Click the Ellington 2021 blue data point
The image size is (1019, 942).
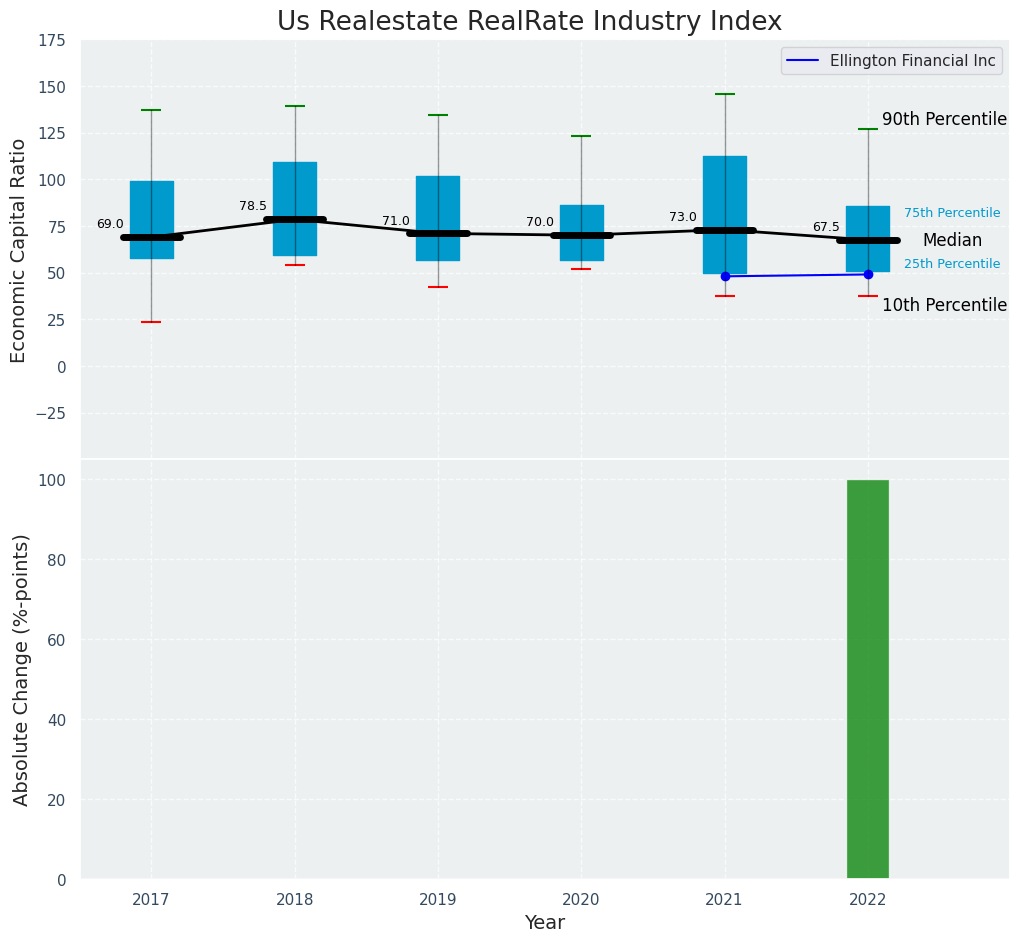(725, 276)
